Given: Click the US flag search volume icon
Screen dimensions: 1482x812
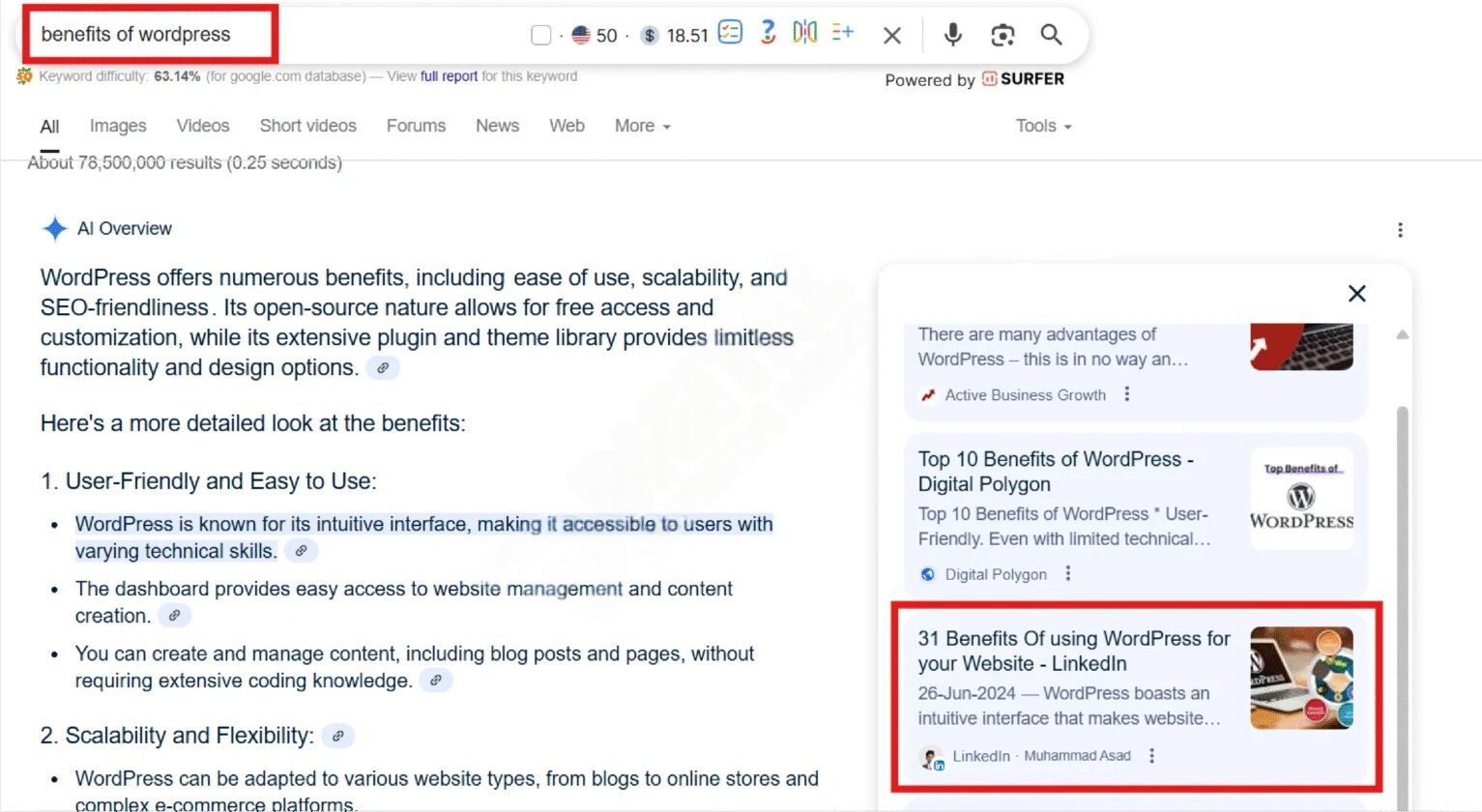Looking at the screenshot, I should pyautogui.click(x=580, y=34).
